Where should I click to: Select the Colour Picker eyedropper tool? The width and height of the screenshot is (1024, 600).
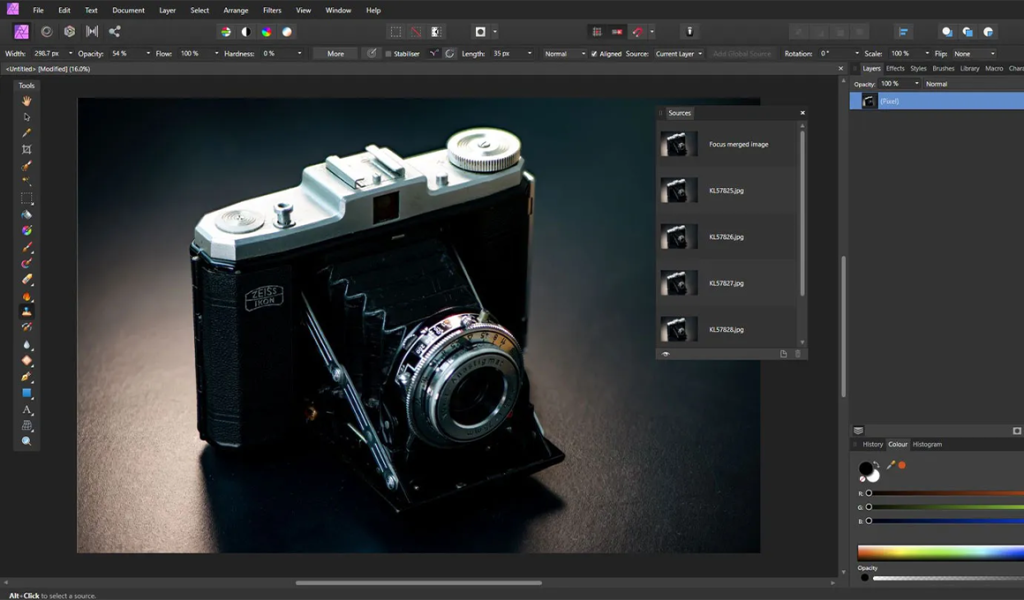pyautogui.click(x=27, y=133)
